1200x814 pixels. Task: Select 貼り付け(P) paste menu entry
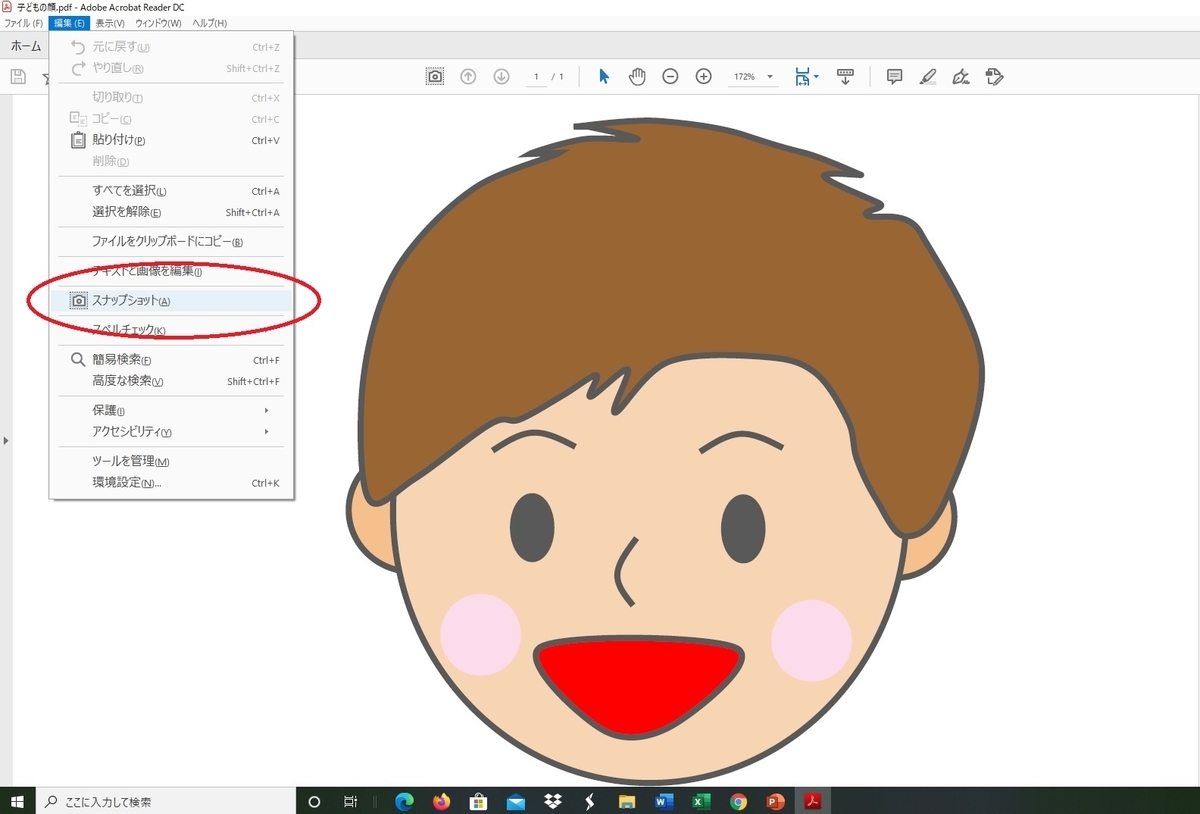(x=172, y=140)
